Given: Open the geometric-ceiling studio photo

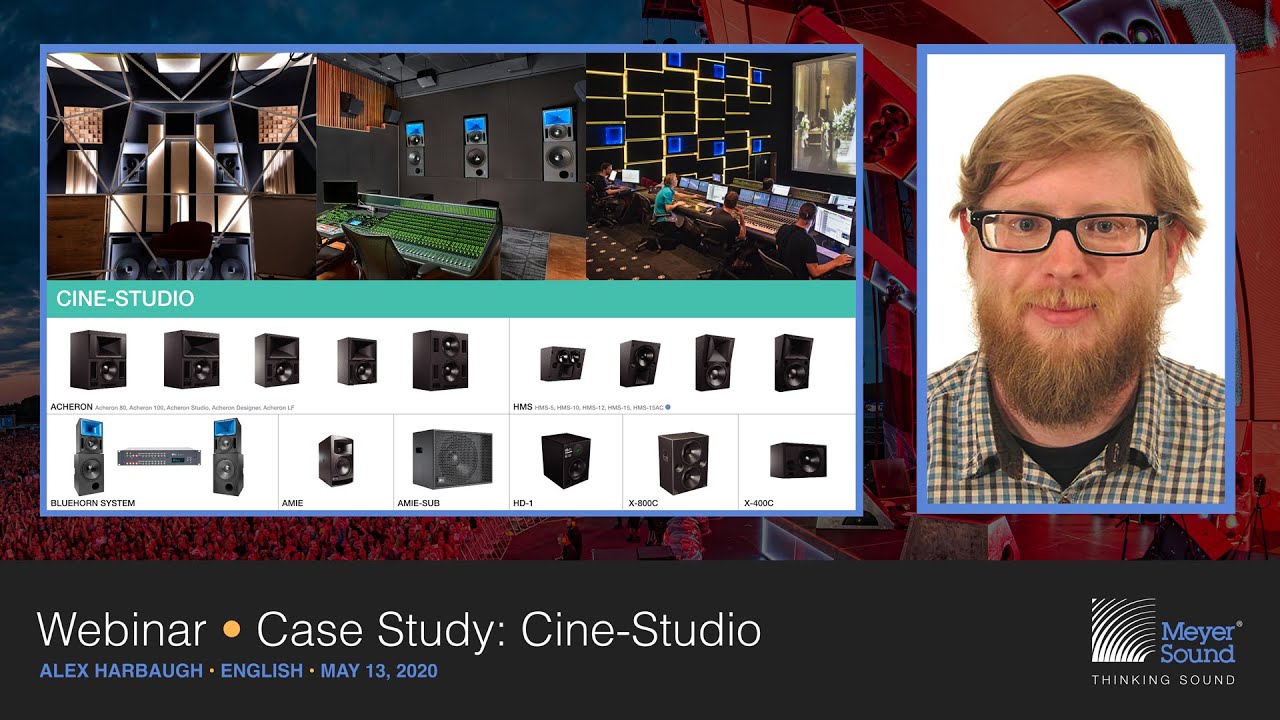Looking at the screenshot, I should [x=182, y=167].
